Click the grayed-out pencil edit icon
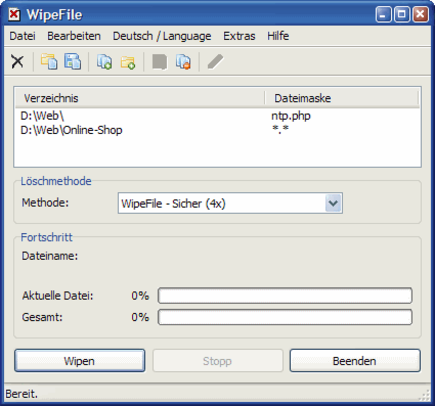 click(x=215, y=62)
